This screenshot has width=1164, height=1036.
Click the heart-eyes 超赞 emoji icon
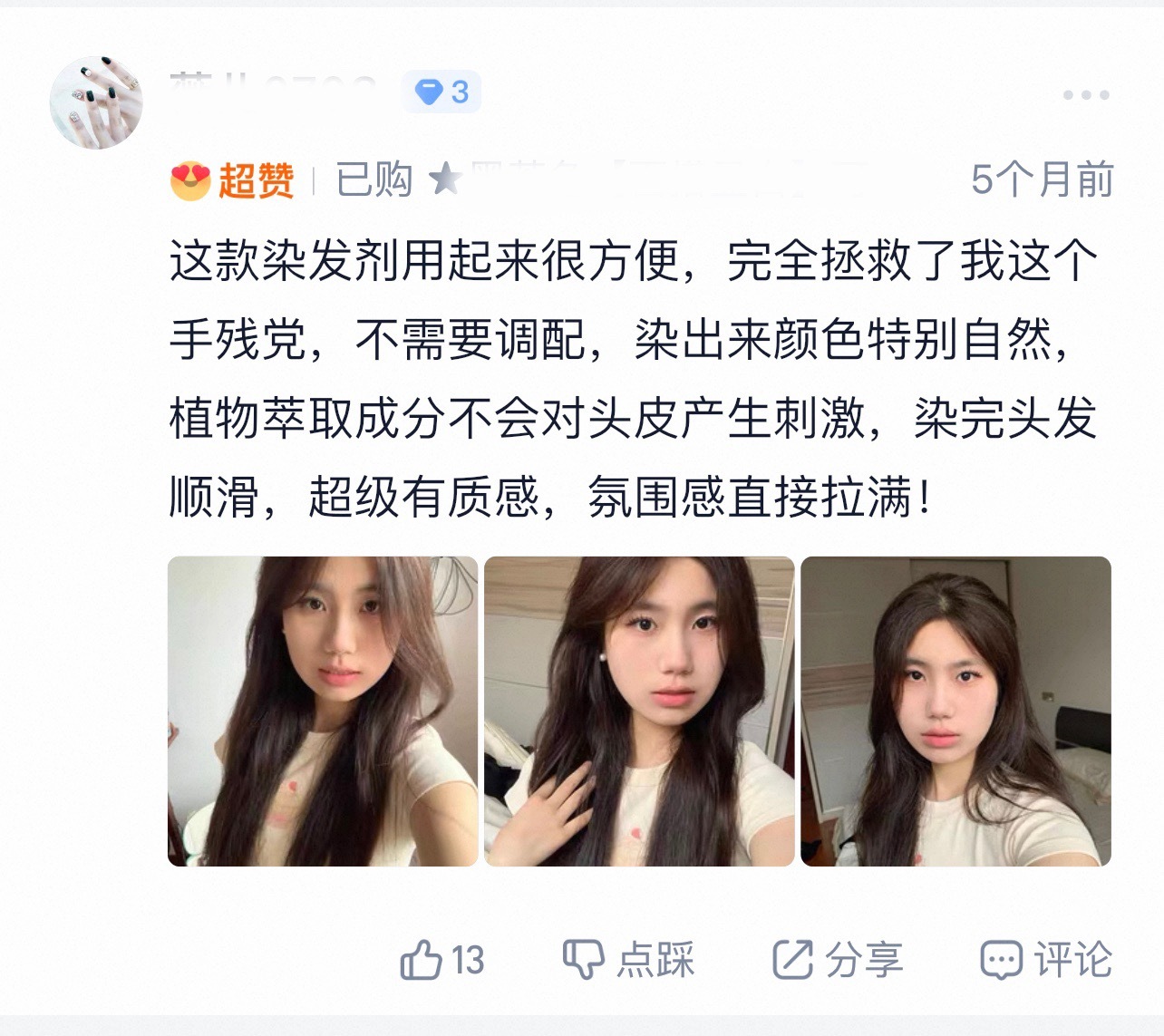[x=190, y=180]
